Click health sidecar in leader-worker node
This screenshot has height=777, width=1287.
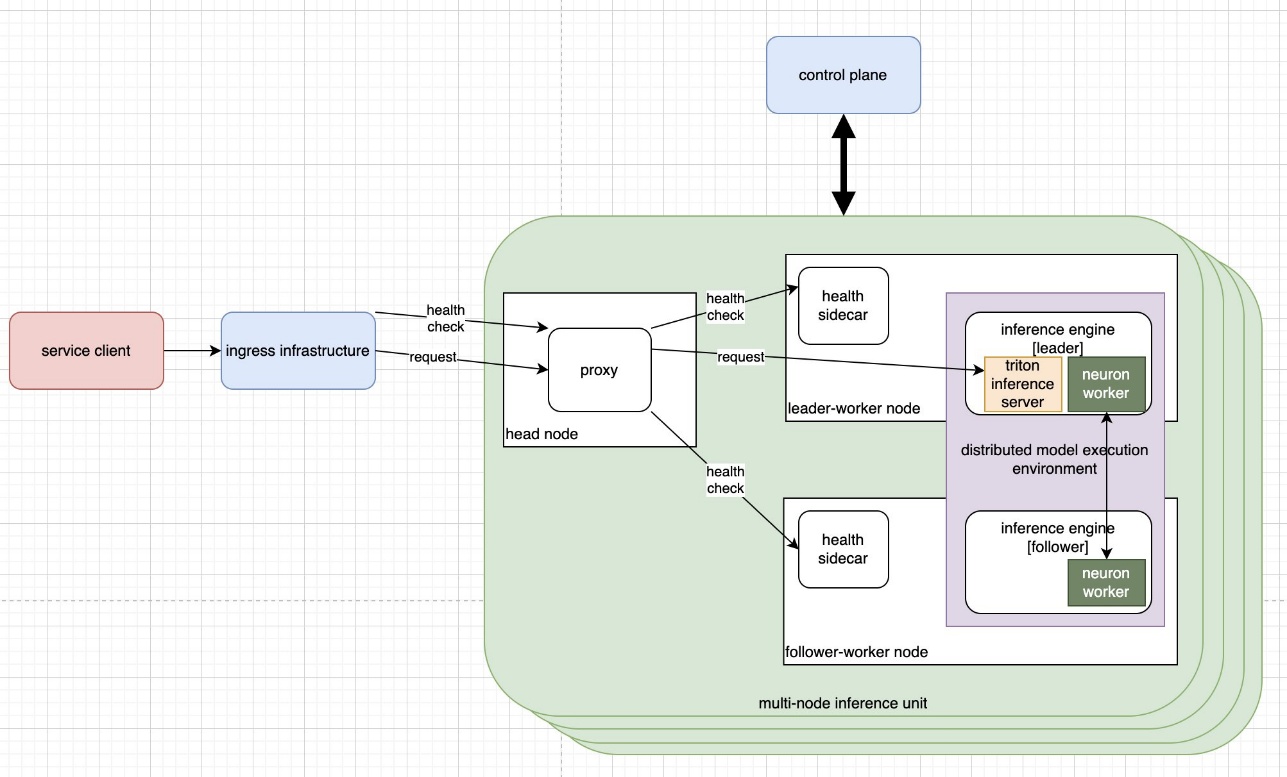(842, 305)
